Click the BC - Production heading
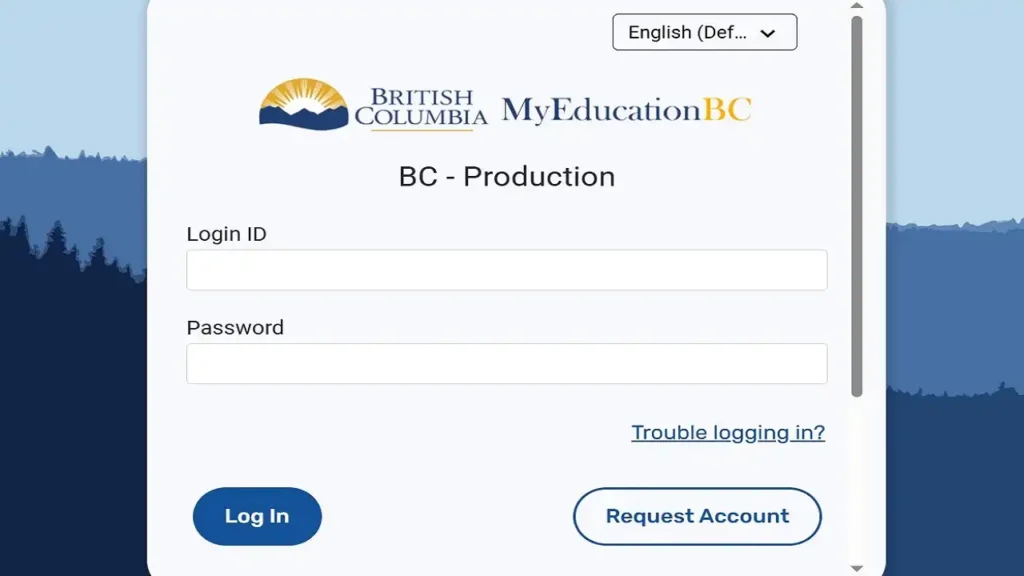 [506, 176]
